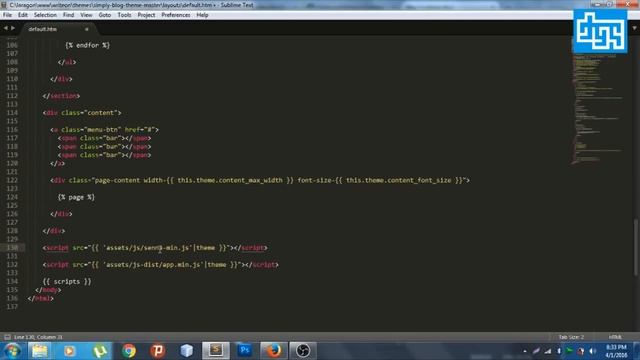Open Bluetooth tray icon
The width and height of the screenshot is (640, 360).
click(x=559, y=351)
